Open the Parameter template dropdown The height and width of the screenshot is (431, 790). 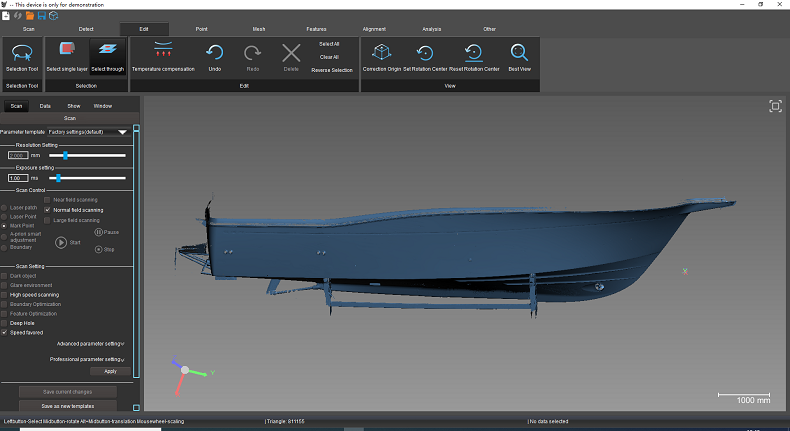(x=123, y=131)
